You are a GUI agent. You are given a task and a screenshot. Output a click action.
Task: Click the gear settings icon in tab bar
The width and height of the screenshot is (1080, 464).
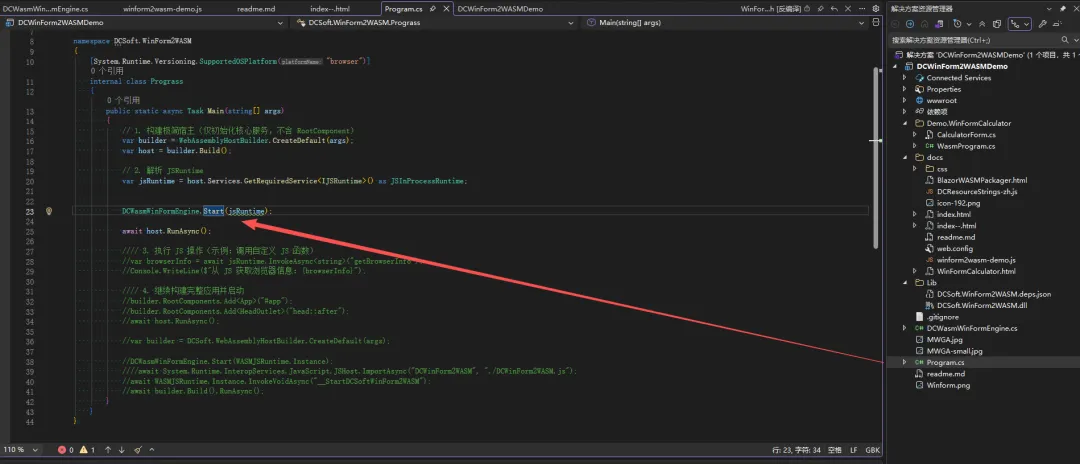[x=875, y=9]
